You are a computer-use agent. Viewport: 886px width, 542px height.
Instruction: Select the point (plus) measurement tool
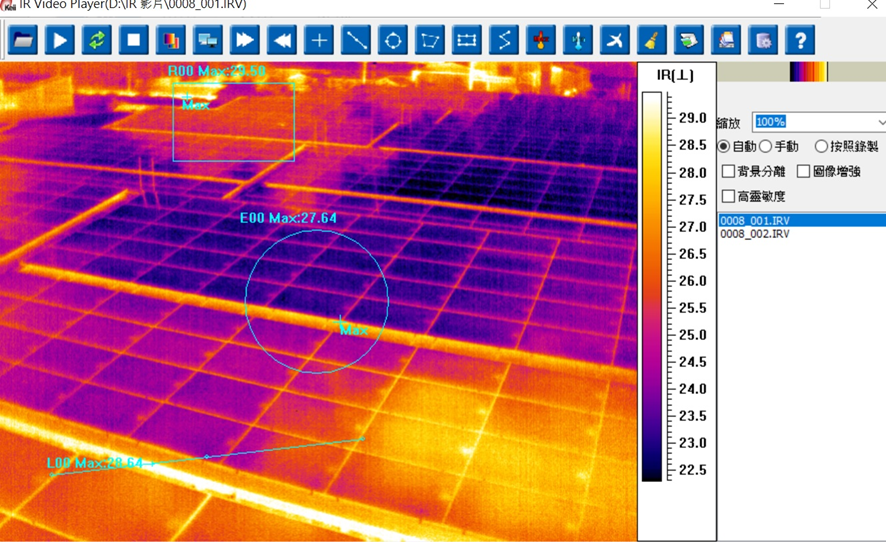click(x=319, y=40)
